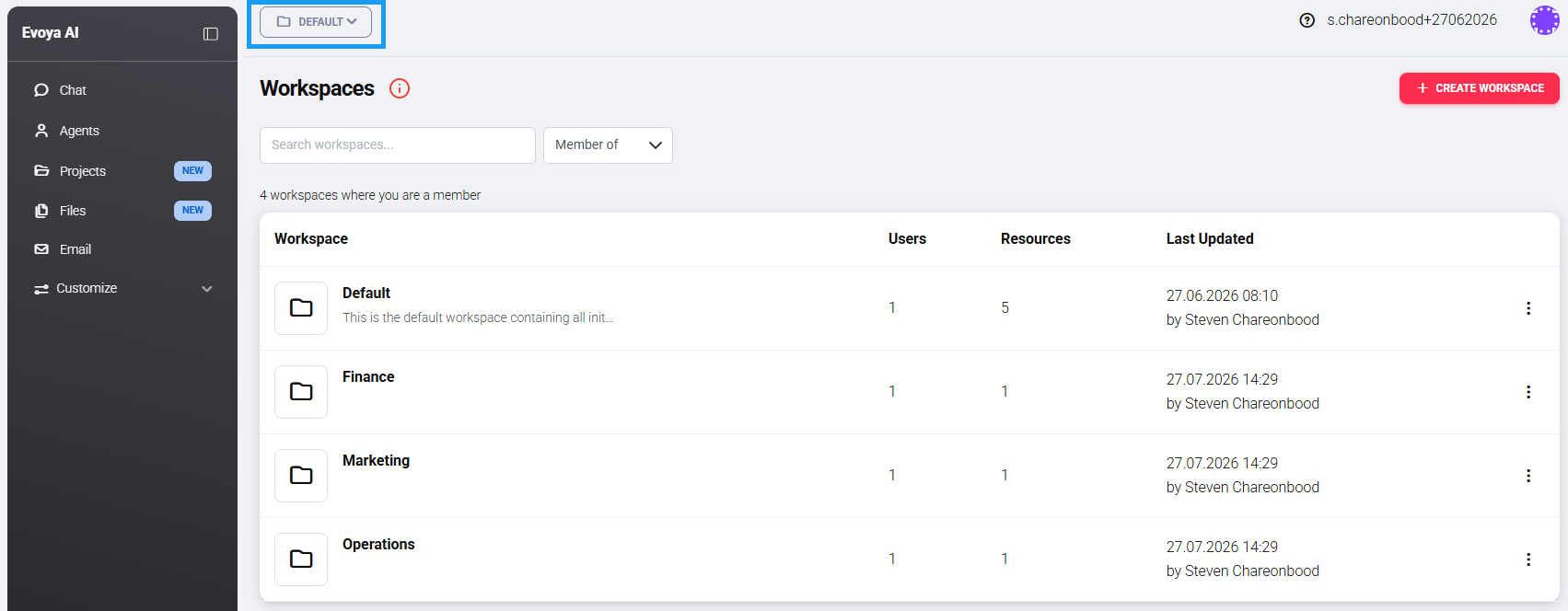Viewport: 1568px width, 611px height.
Task: Click the Agents person icon
Action: 41,131
